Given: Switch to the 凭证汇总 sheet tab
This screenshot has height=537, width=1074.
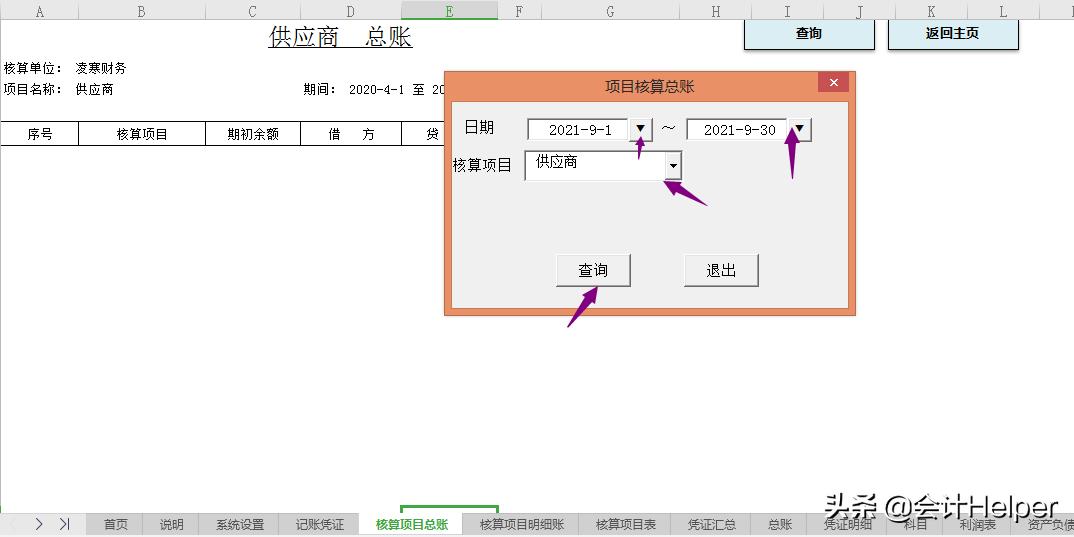Looking at the screenshot, I should 712,525.
